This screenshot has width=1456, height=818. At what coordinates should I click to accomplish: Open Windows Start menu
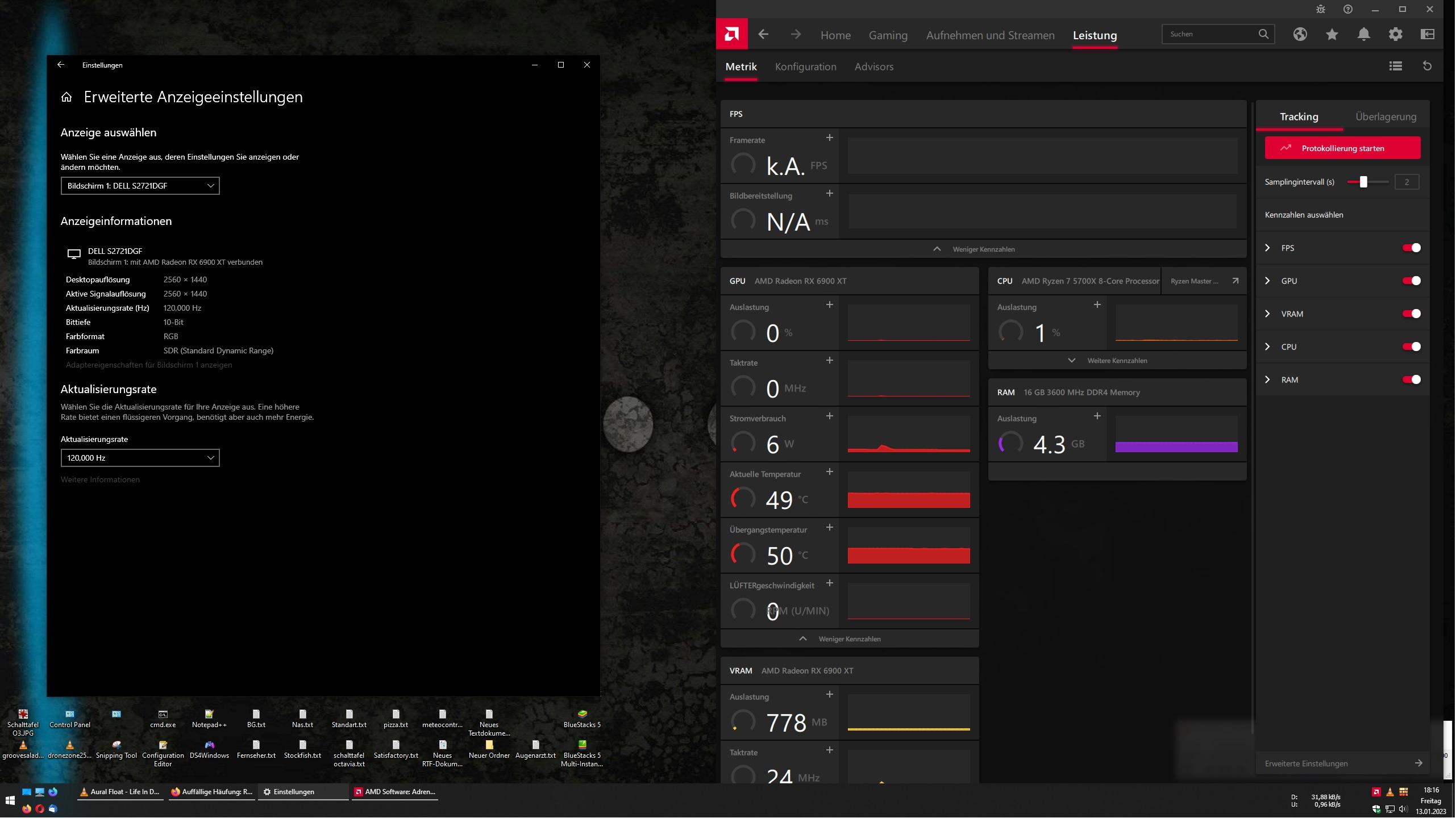[x=10, y=800]
